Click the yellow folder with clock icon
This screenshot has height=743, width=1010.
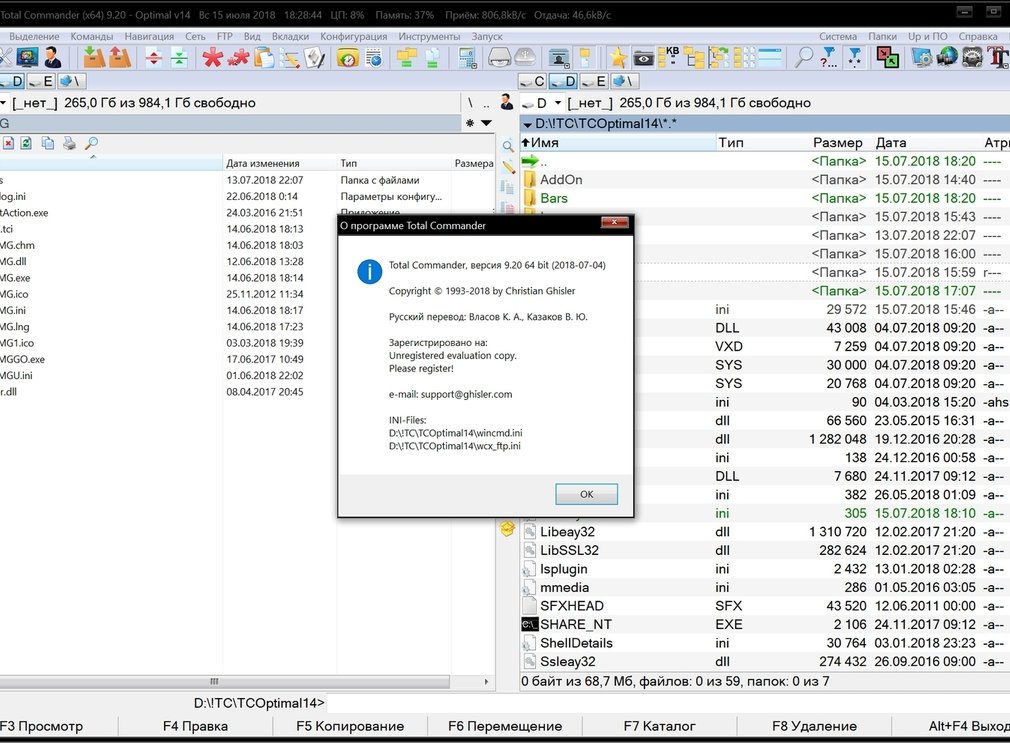coord(348,58)
